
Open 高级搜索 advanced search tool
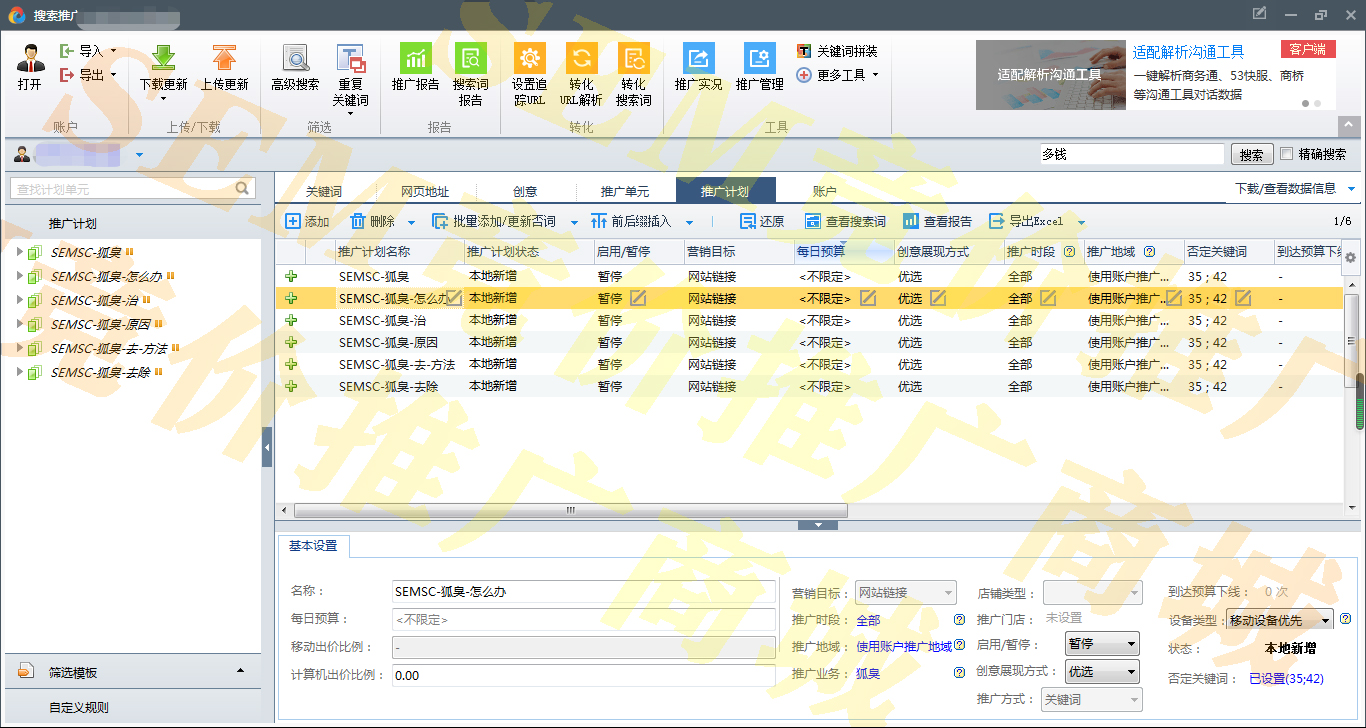295,58
